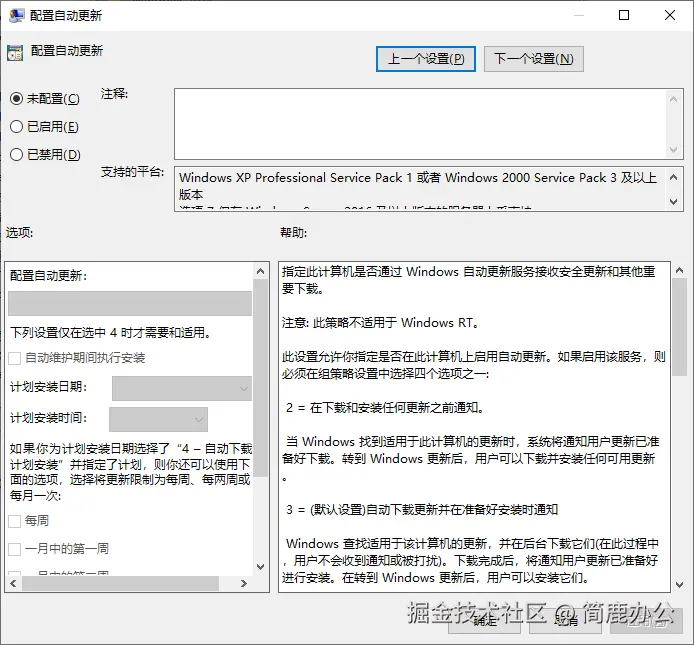
Task: Click the help line '2 = 在下载和安装任何更新之前通知。'
Action: point(385,407)
